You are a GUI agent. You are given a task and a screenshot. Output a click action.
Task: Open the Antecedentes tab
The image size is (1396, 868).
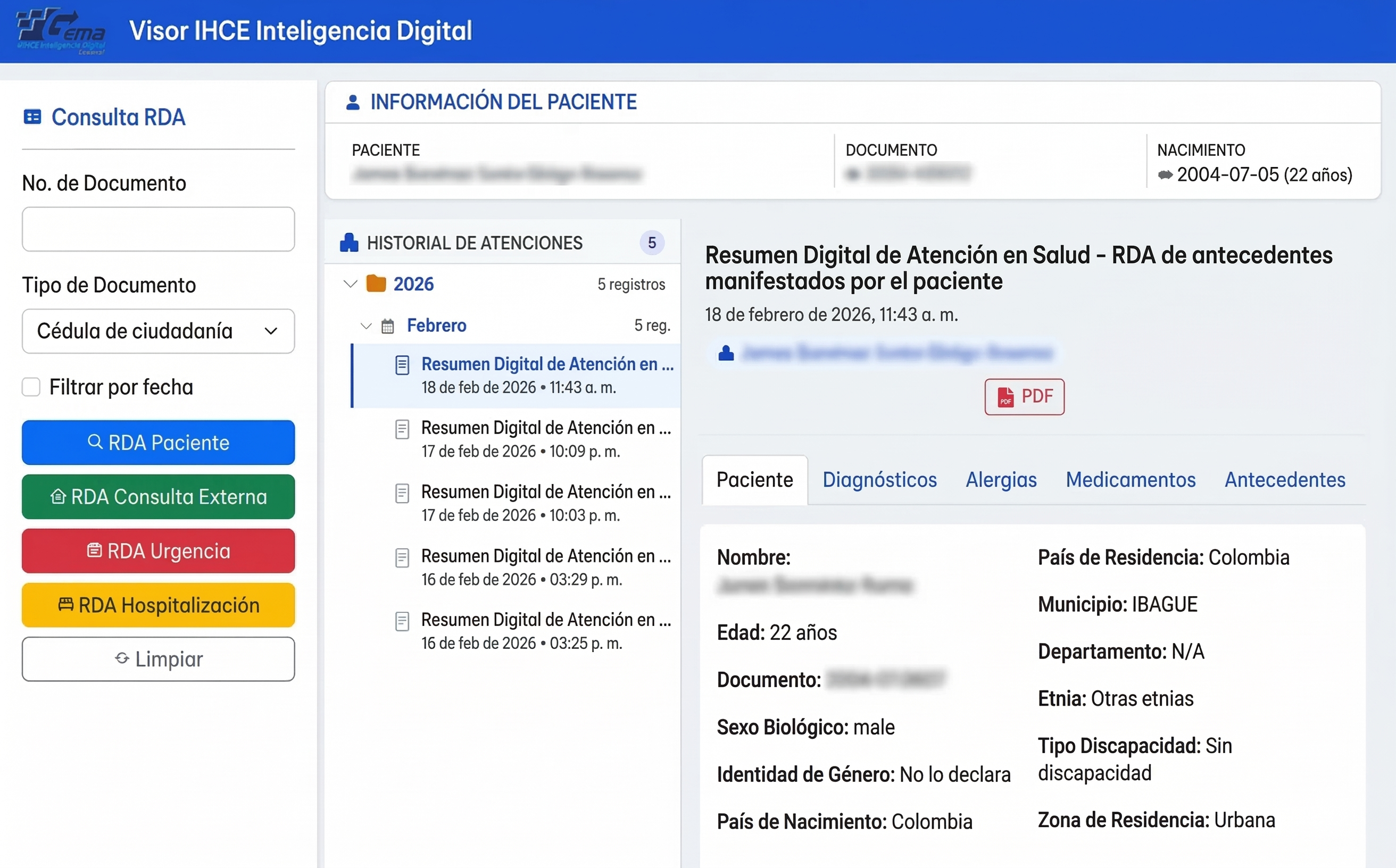(1285, 480)
